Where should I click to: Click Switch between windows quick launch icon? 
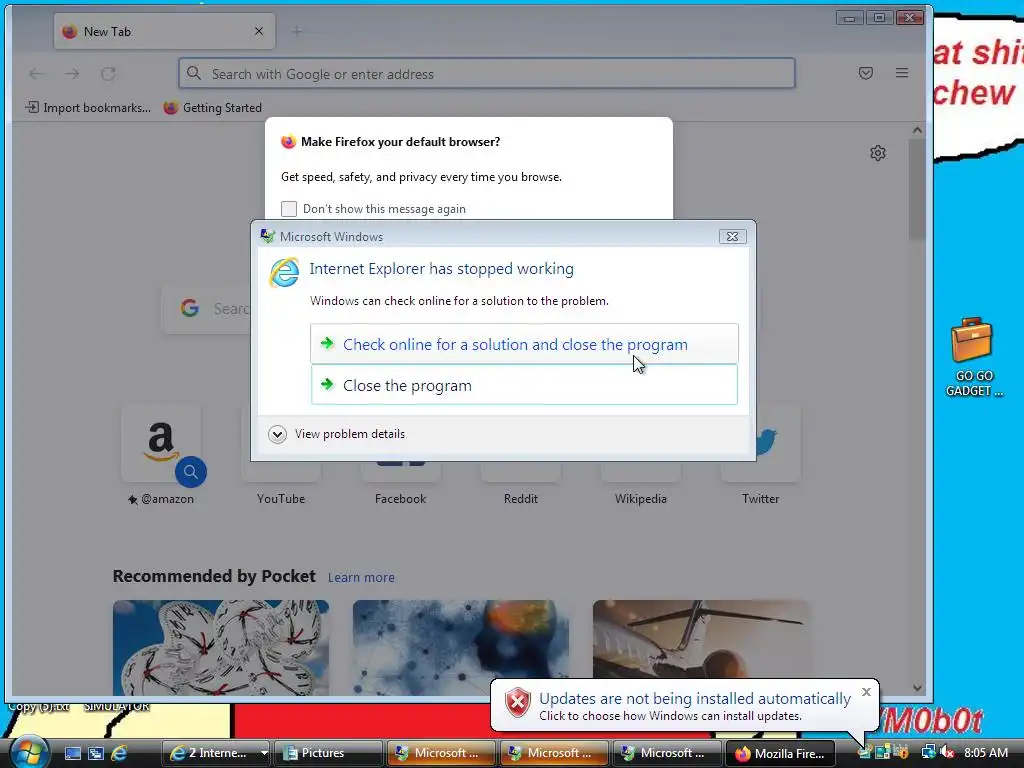pyautogui.click(x=95, y=753)
